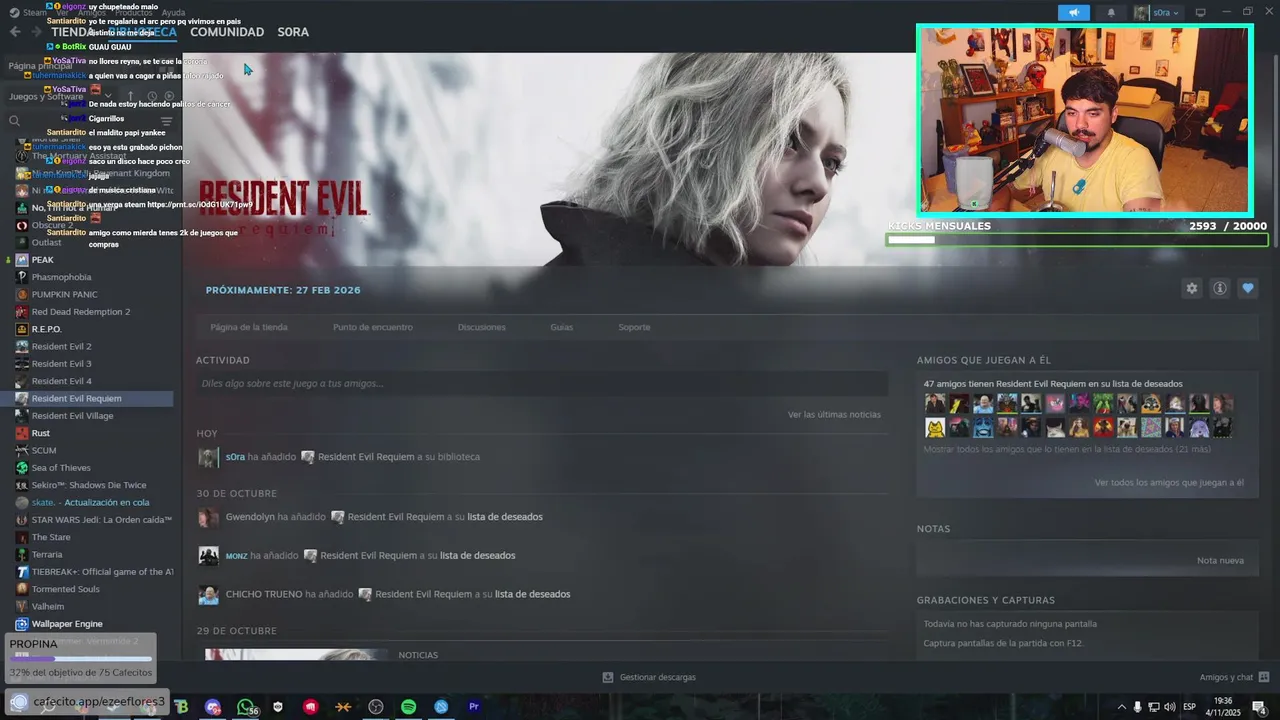1280x720 pixels.
Task: Open the network icon in system tray
Action: tap(1154, 707)
